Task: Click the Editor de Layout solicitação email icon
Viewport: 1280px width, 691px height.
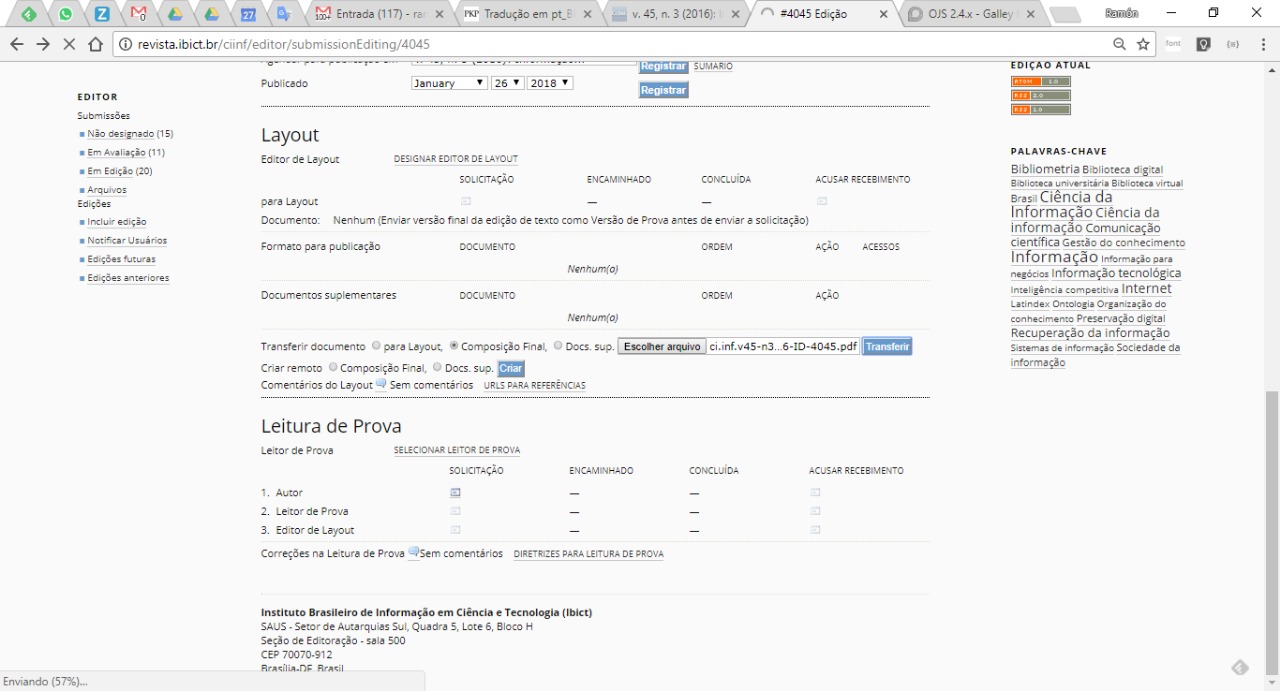Action: tap(455, 530)
